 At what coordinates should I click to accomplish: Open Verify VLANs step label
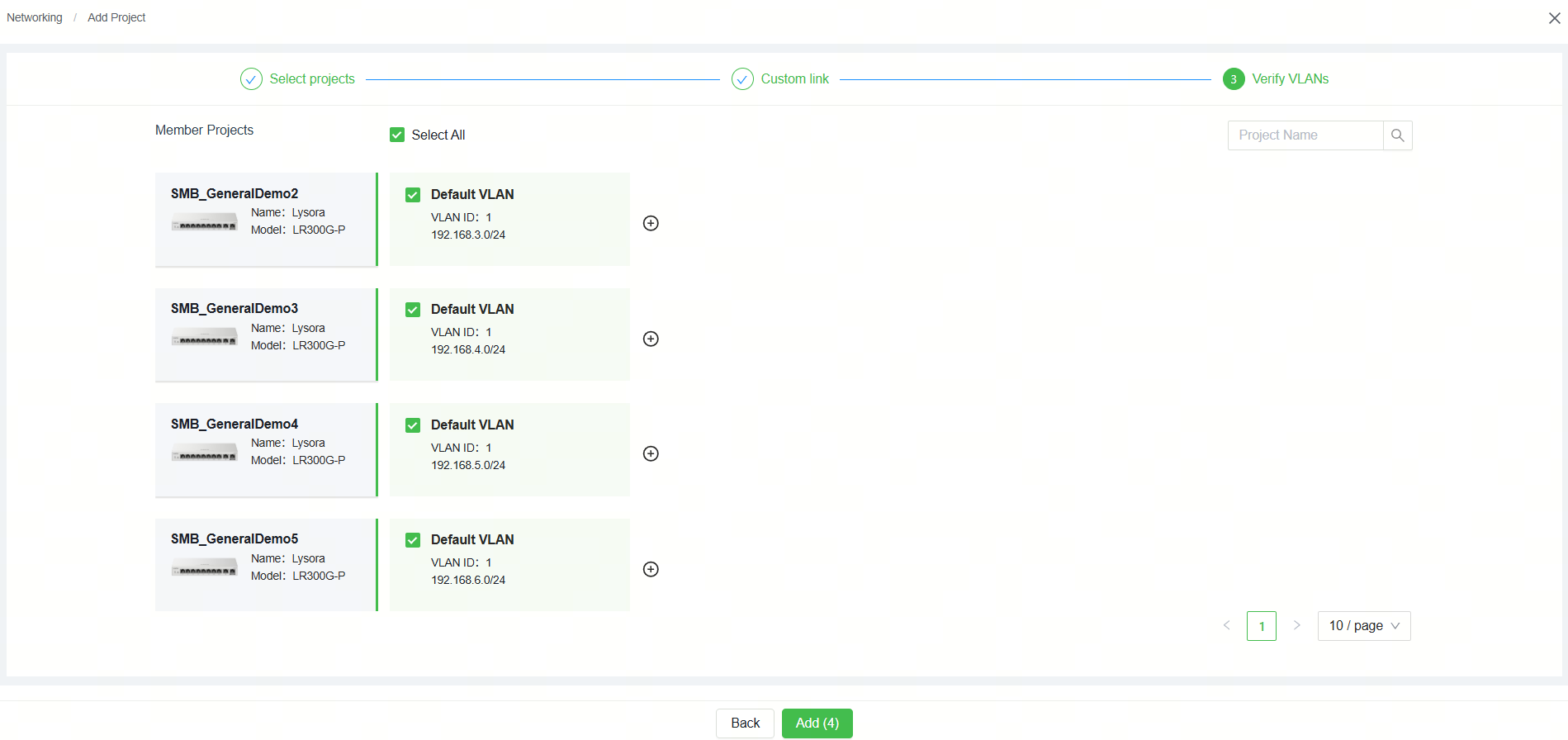[x=1291, y=78]
